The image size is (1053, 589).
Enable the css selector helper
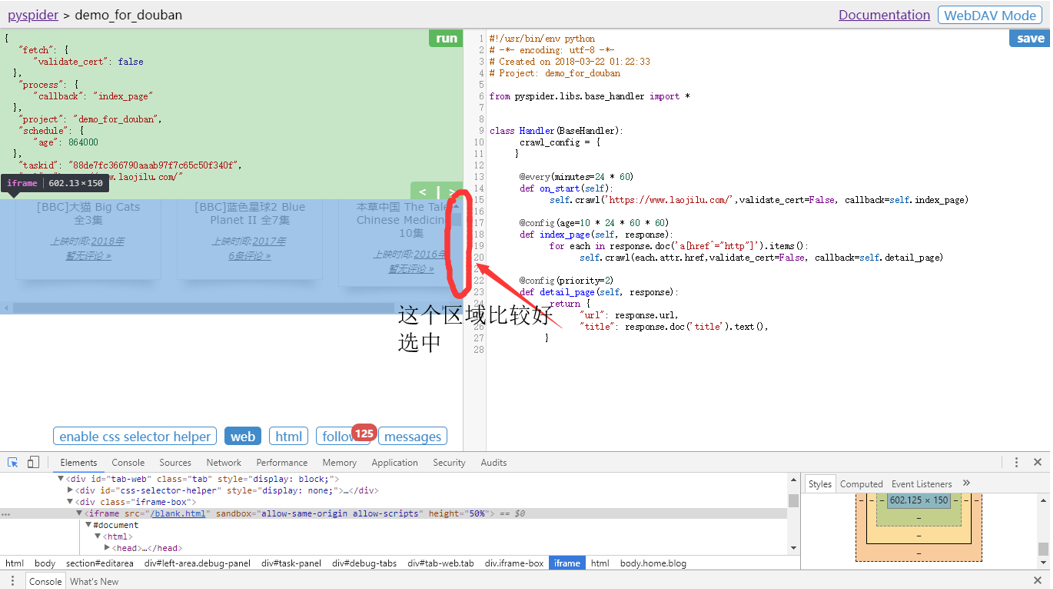pyautogui.click(x=134, y=437)
